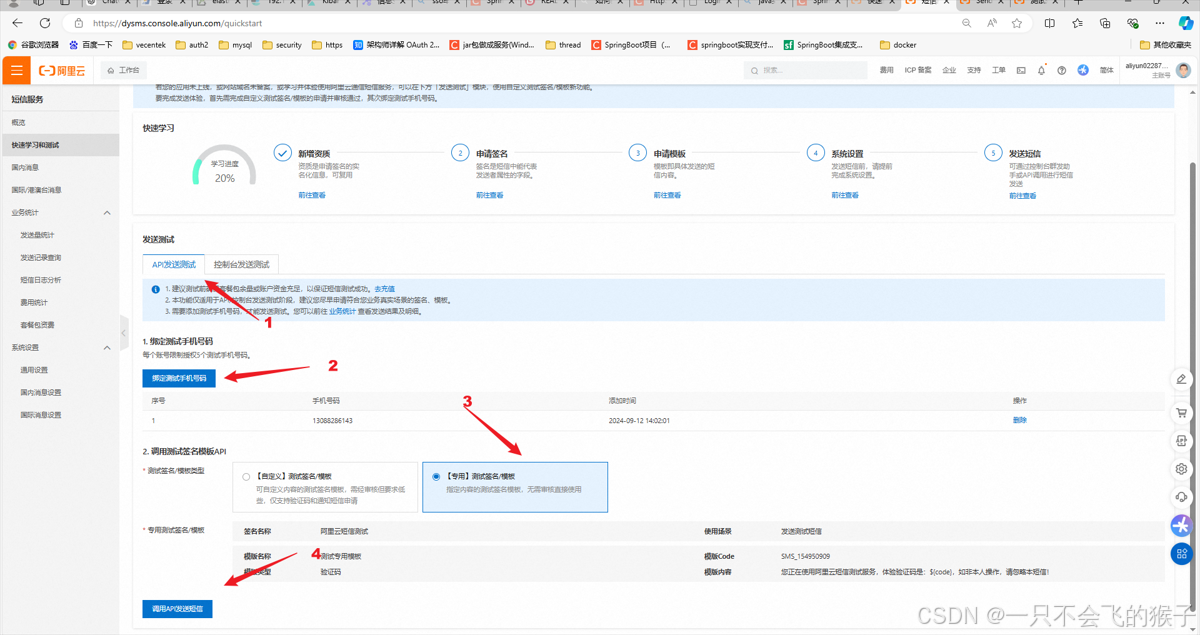Open 发送记录查询 in sidebar
This screenshot has width=1200, height=635.
pyautogui.click(x=40, y=257)
